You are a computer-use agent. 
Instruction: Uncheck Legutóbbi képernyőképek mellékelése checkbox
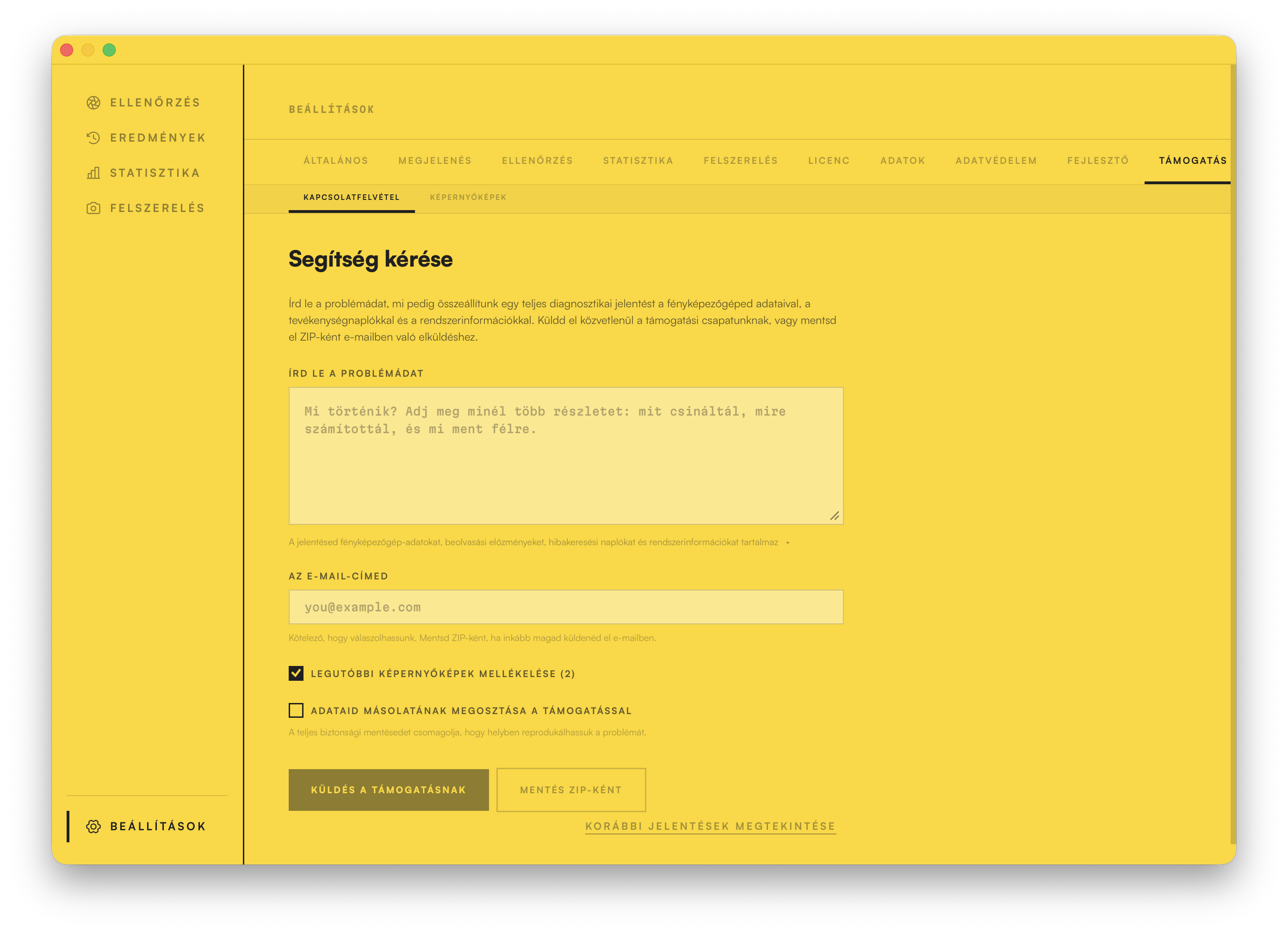tap(296, 673)
